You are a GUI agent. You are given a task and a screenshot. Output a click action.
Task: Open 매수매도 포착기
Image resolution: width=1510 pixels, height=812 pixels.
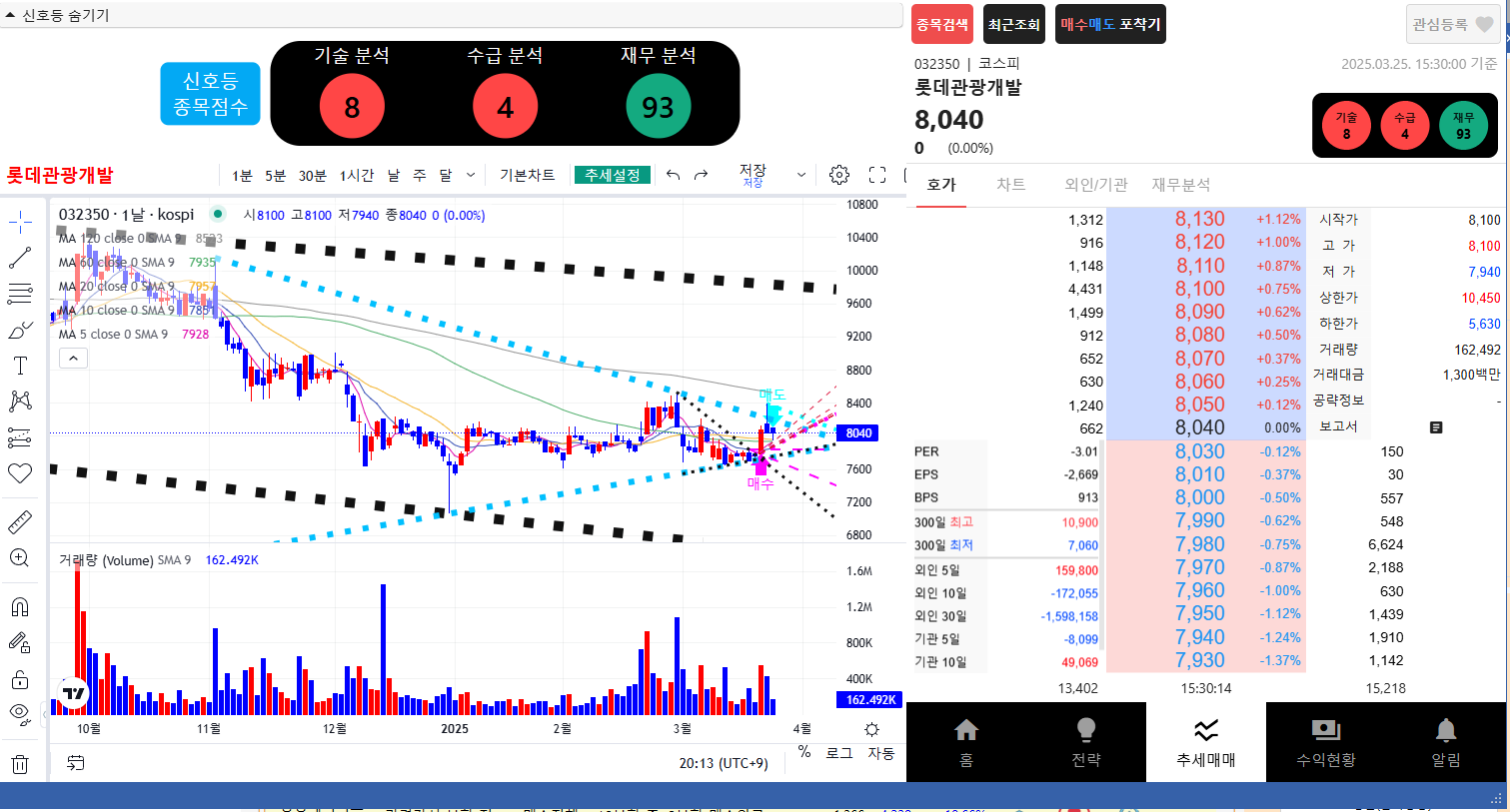(x=1110, y=24)
